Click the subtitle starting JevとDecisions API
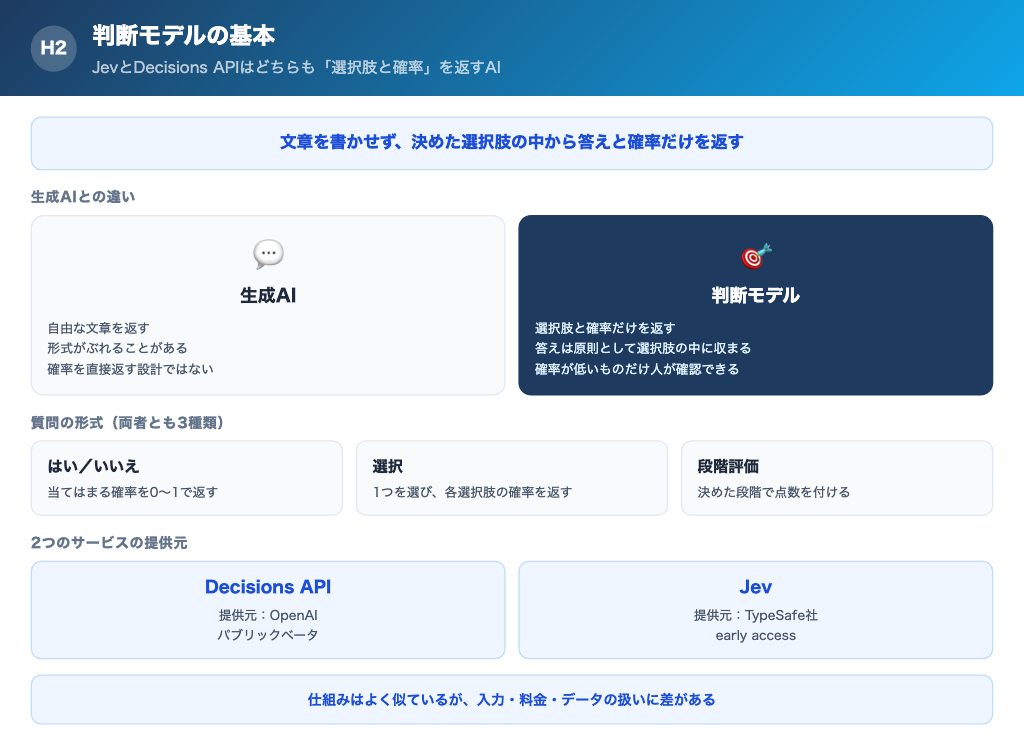Image resolution: width=1024 pixels, height=745 pixels. [x=296, y=67]
